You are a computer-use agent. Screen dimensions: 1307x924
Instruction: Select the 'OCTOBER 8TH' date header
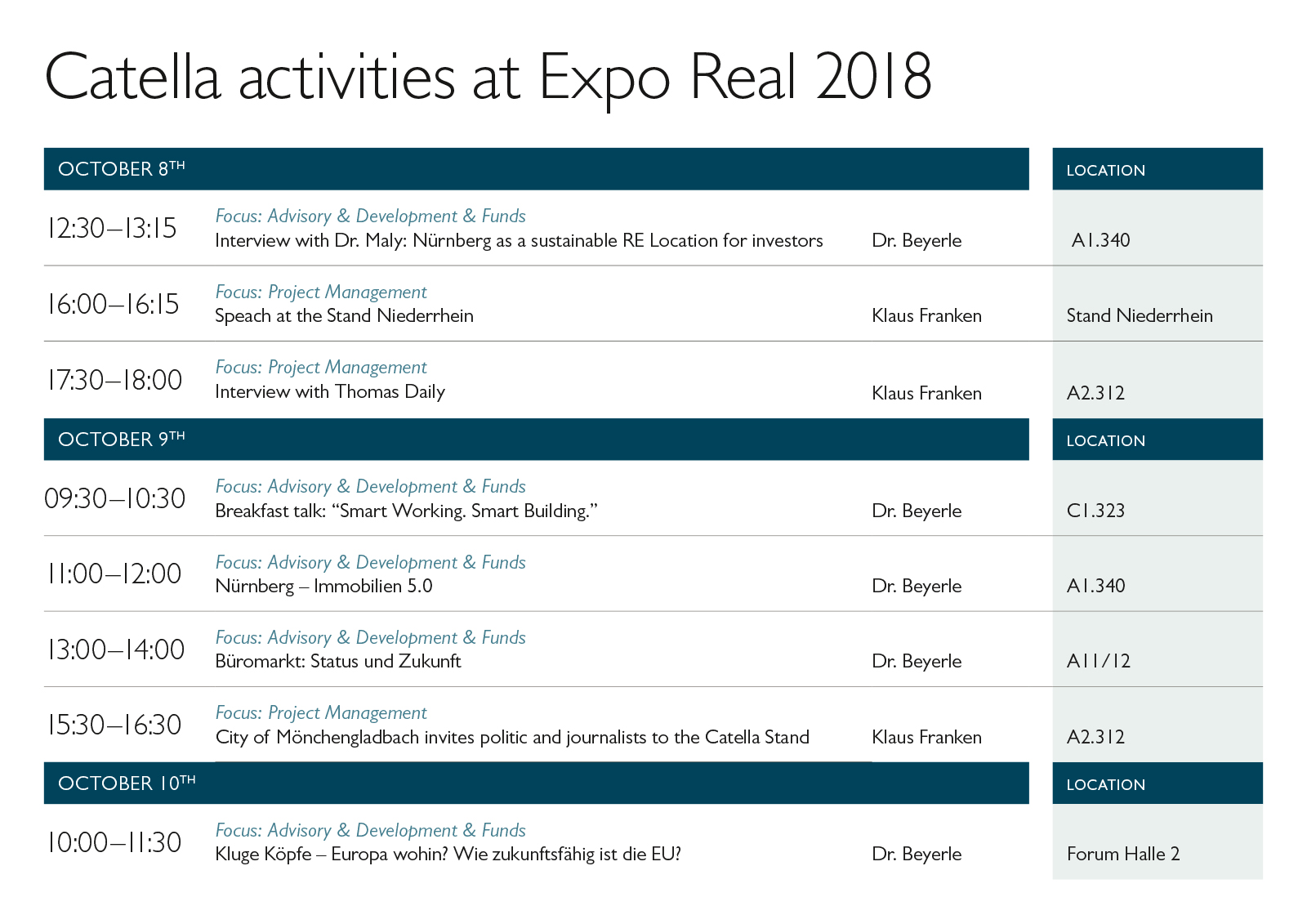[x=536, y=169]
